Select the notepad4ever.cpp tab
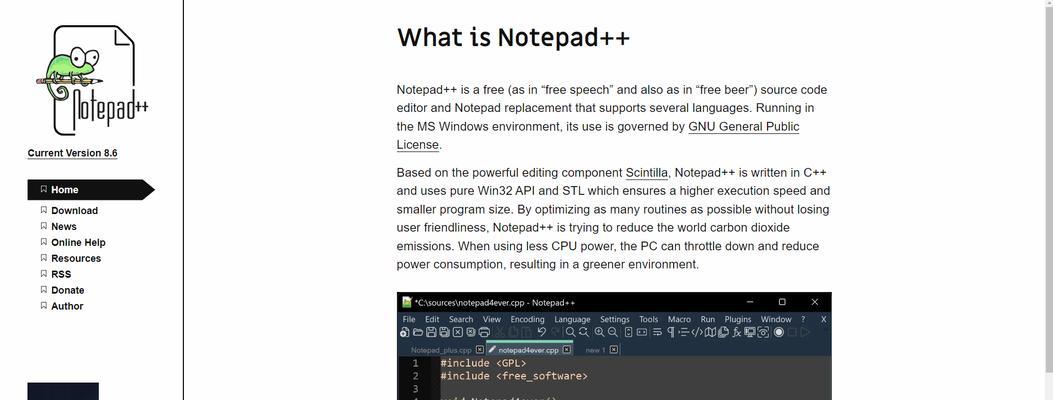Viewport: 1053px width, 400px height. pyautogui.click(x=529, y=350)
